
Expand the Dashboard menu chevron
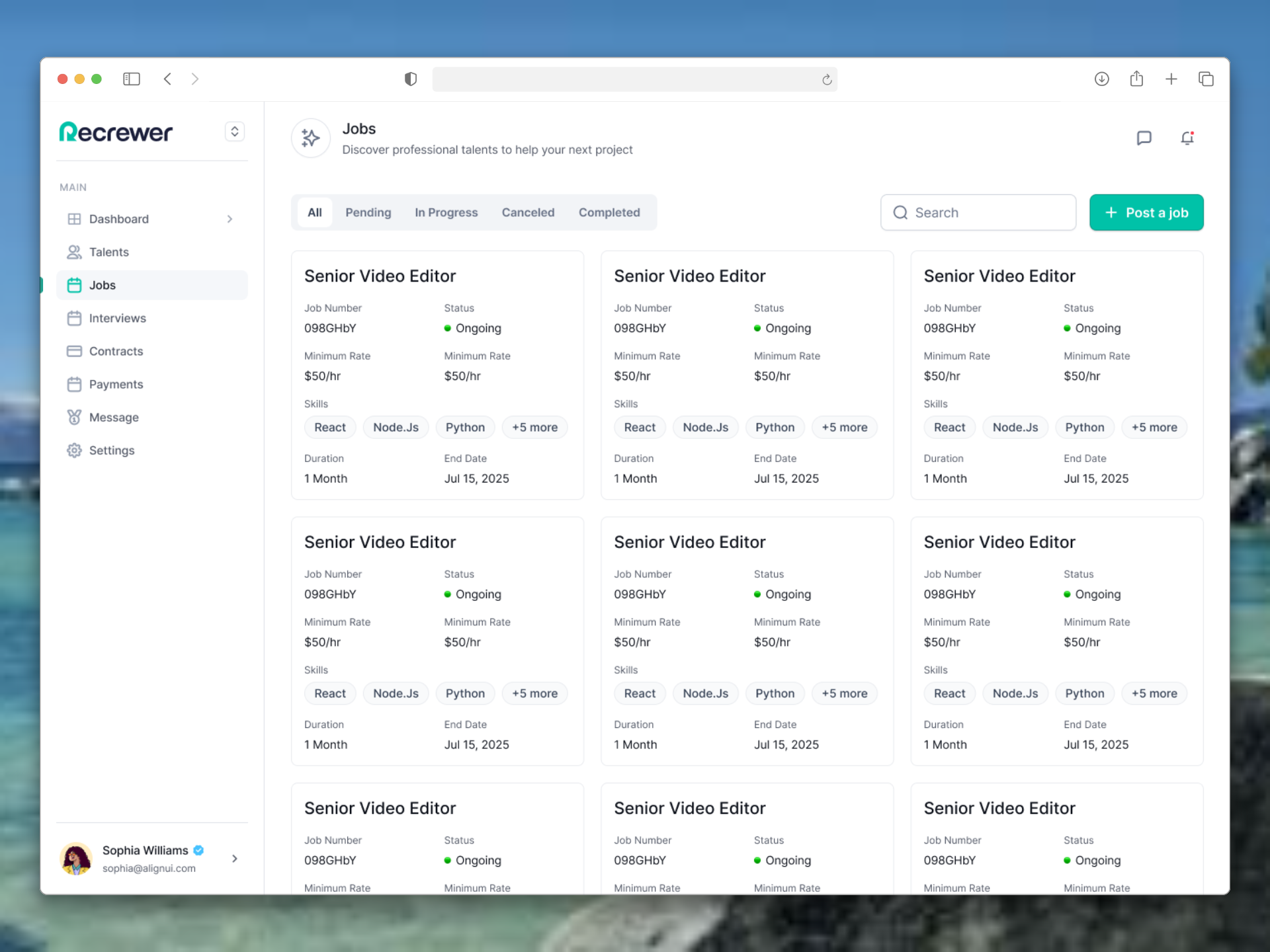(230, 219)
